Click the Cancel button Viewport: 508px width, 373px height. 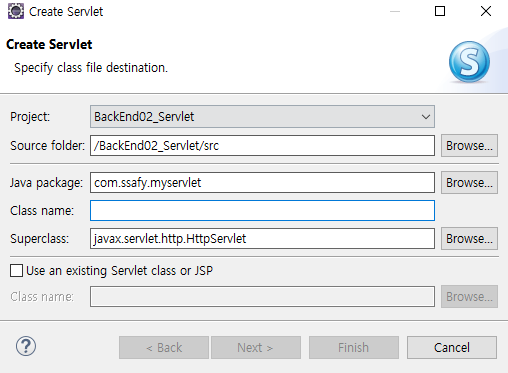pos(452,348)
